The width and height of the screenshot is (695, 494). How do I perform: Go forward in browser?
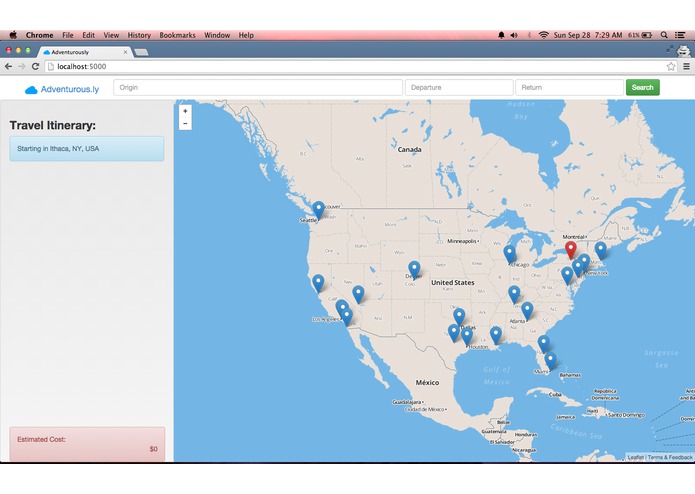[x=22, y=66]
